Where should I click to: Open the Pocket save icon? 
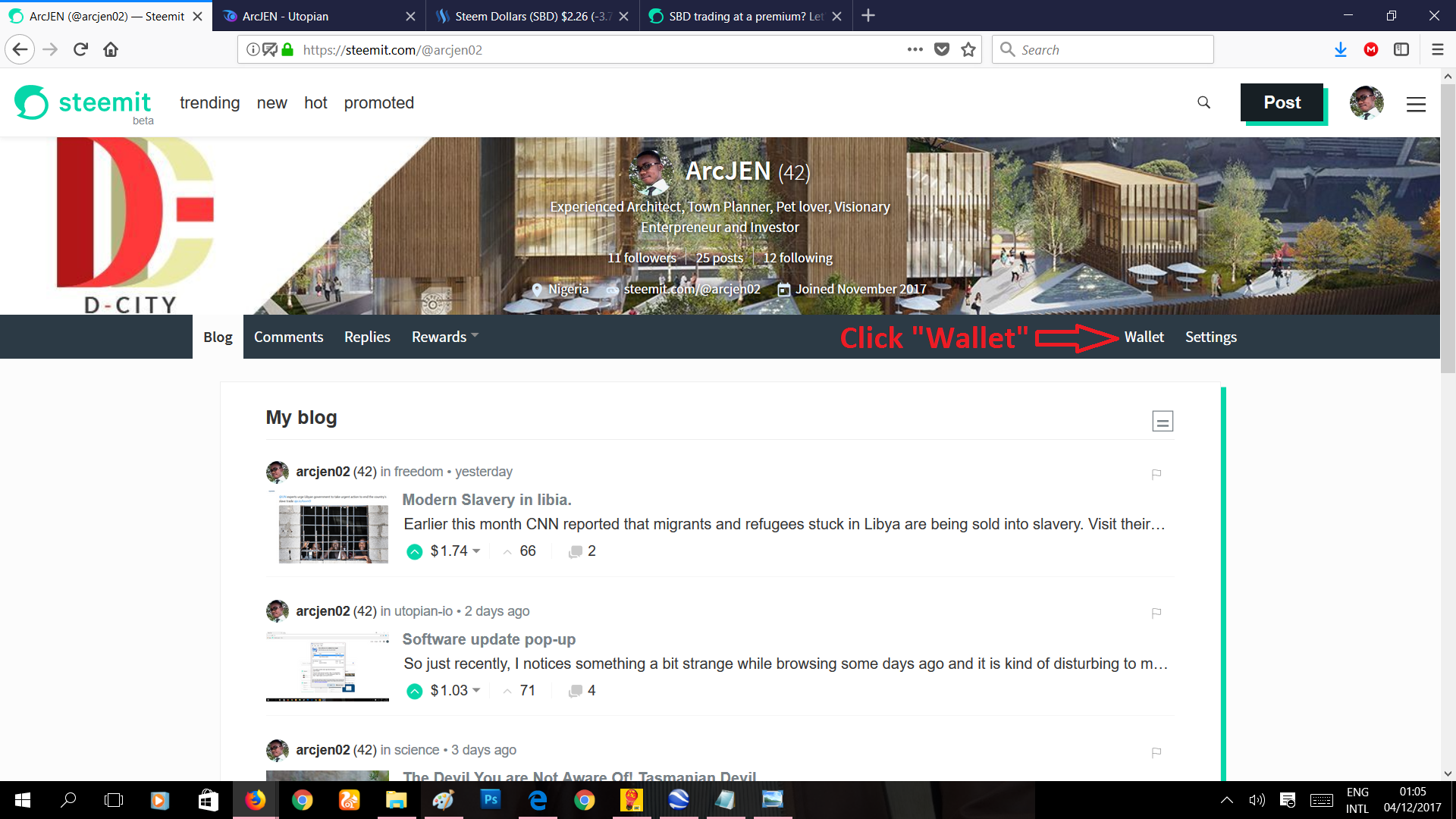[x=942, y=50]
